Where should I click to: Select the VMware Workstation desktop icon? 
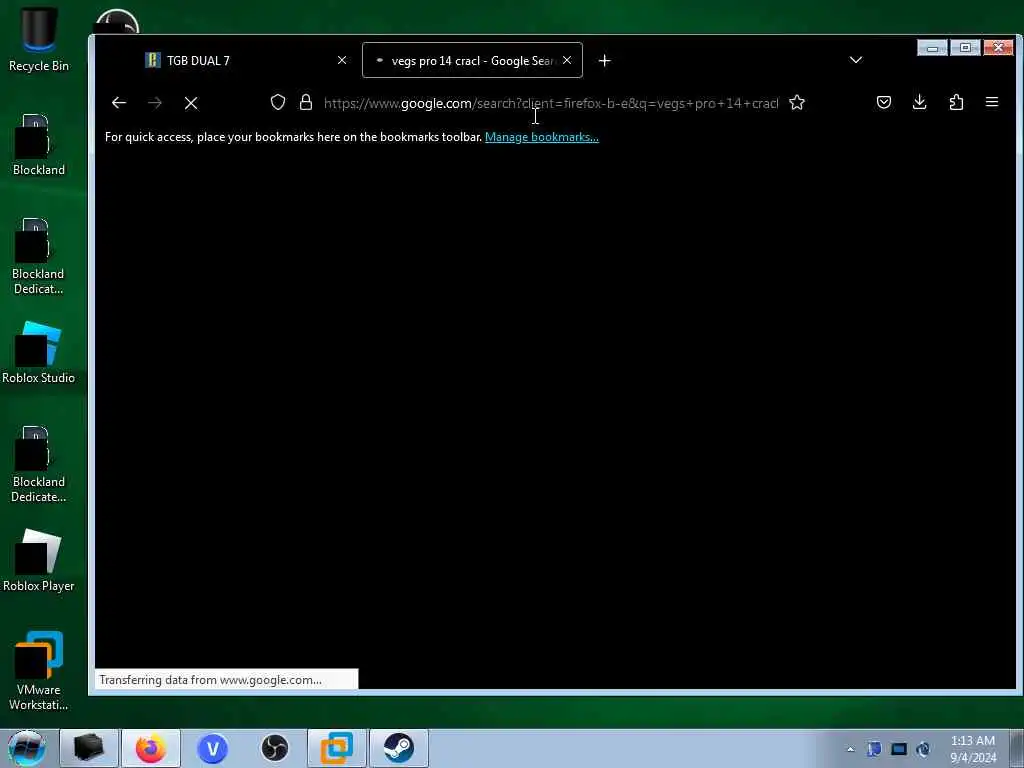coord(39,670)
